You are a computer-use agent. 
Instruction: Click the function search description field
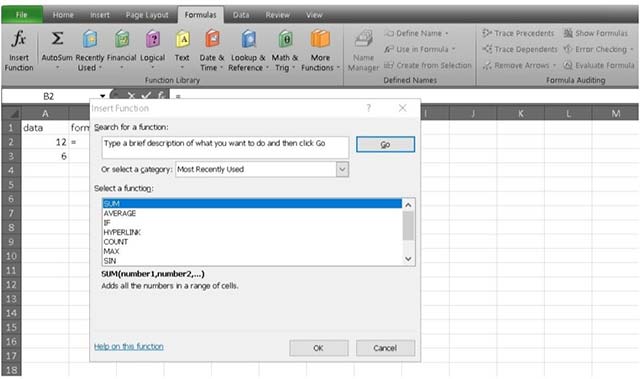tap(225, 147)
